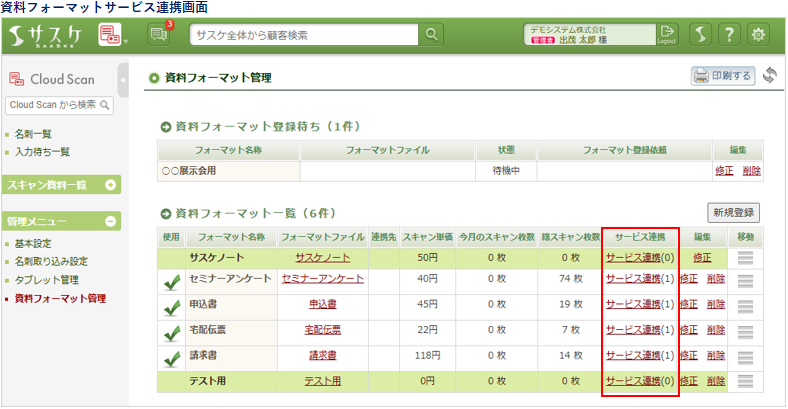
Task: Focus the サスケ全体から顧客検索 search field
Action: [304, 35]
